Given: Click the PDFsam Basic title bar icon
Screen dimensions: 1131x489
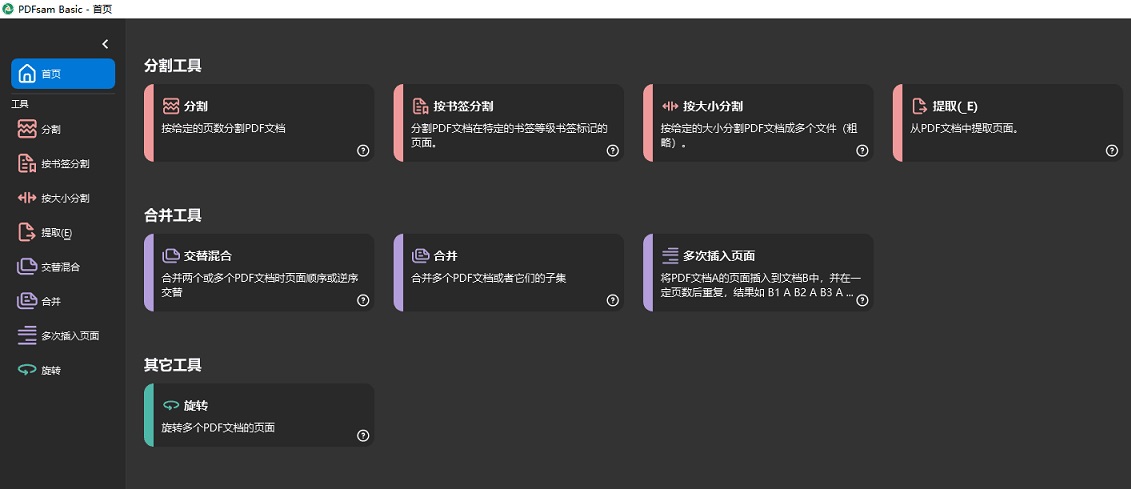Looking at the screenshot, I should pos(9,8).
